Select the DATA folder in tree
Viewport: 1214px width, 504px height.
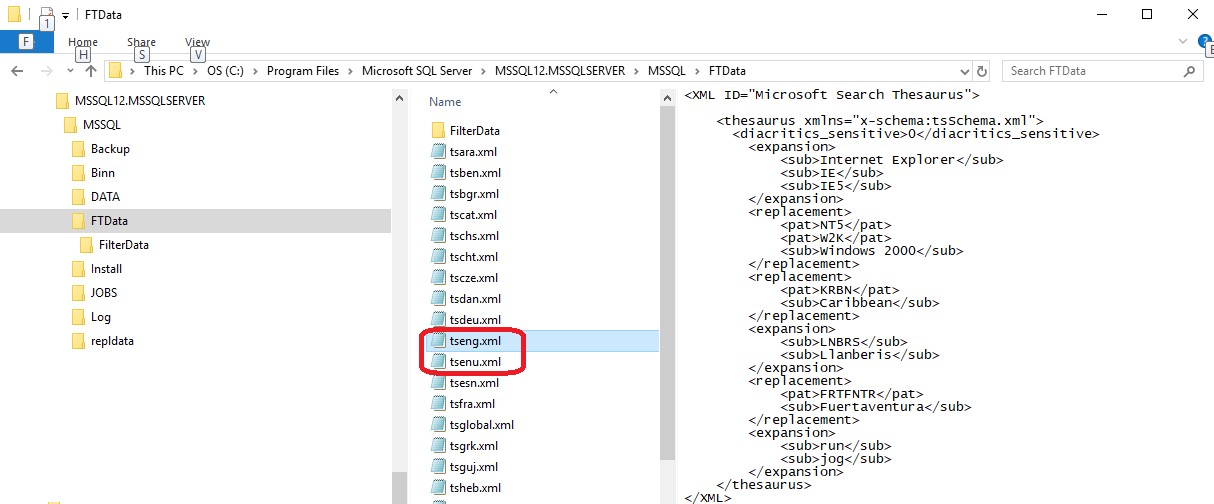(x=105, y=197)
